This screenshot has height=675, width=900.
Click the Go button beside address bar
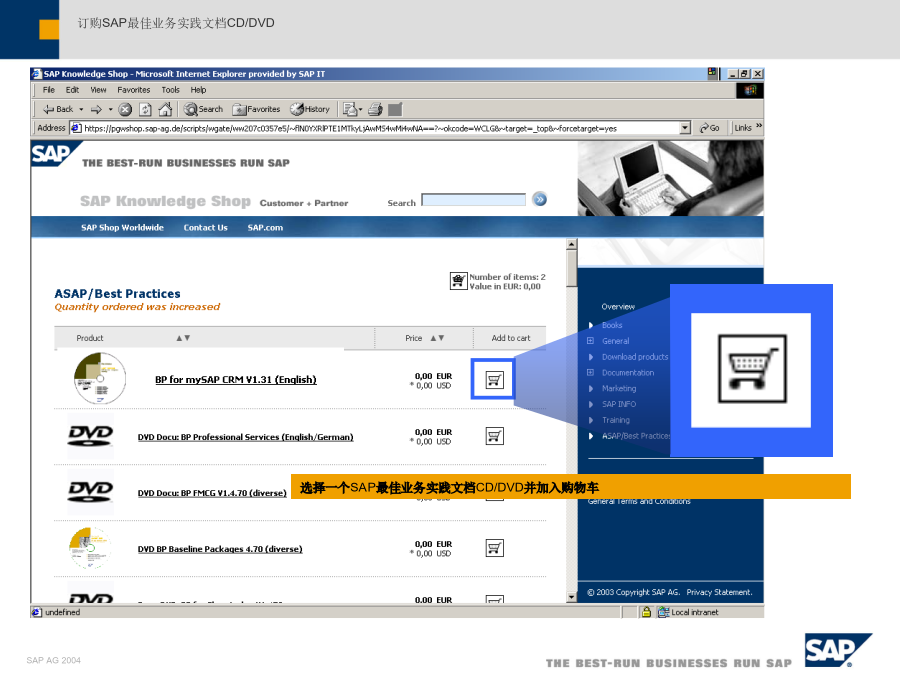point(709,128)
